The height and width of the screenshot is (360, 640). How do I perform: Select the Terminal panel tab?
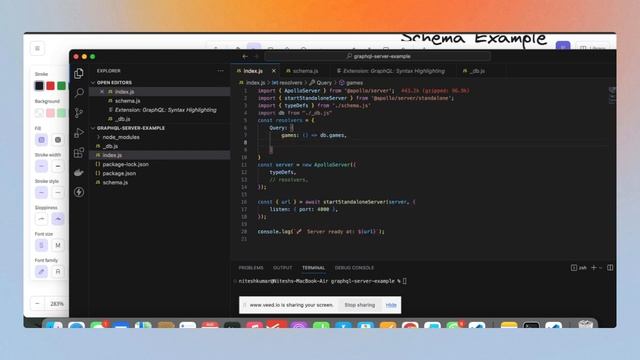(x=313, y=268)
